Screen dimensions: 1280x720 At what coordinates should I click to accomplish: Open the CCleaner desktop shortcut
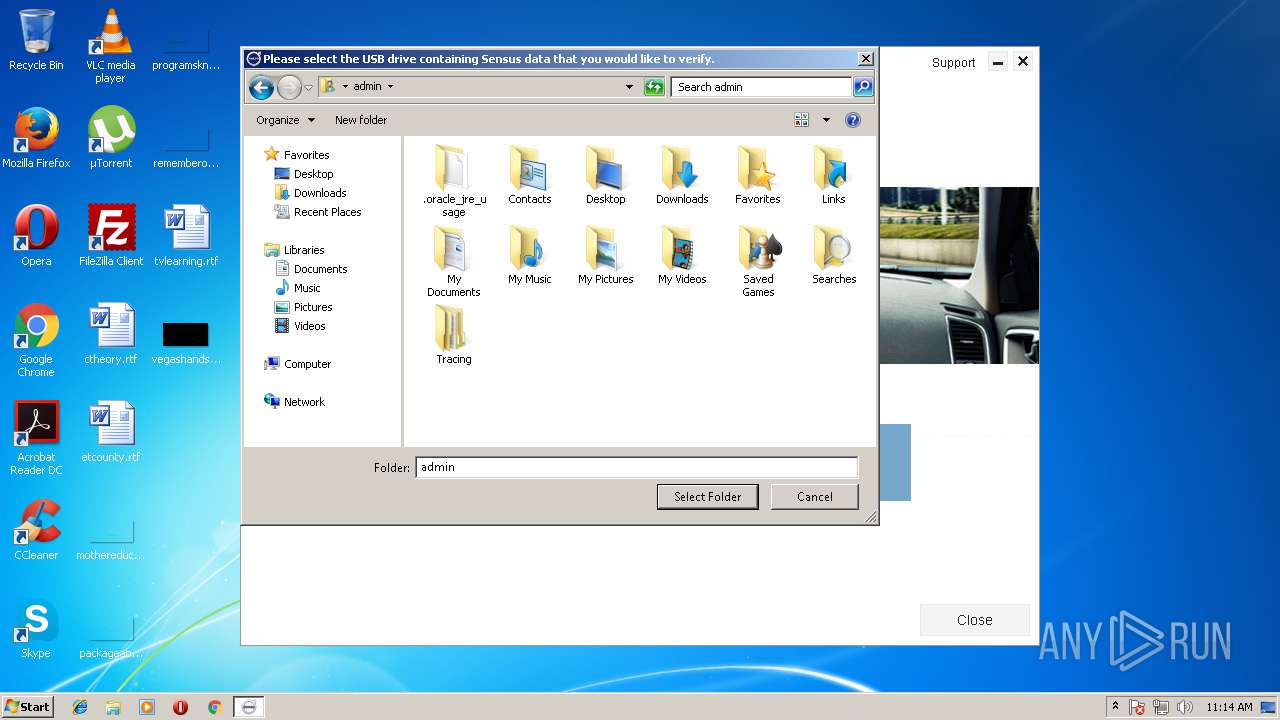click(36, 530)
